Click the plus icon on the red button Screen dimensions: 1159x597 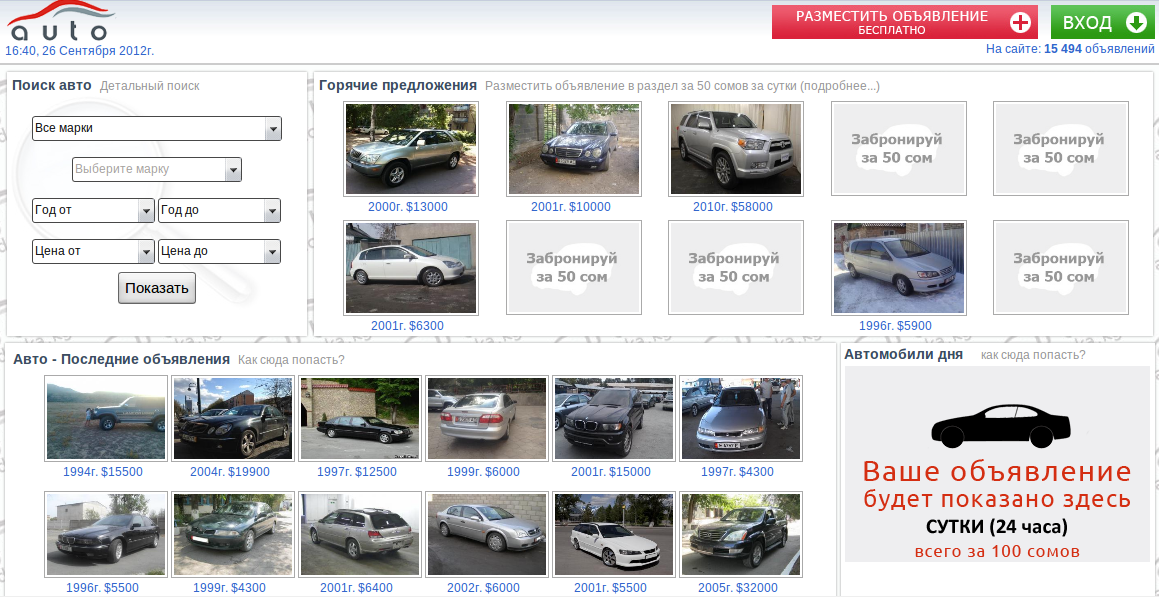(x=1020, y=22)
